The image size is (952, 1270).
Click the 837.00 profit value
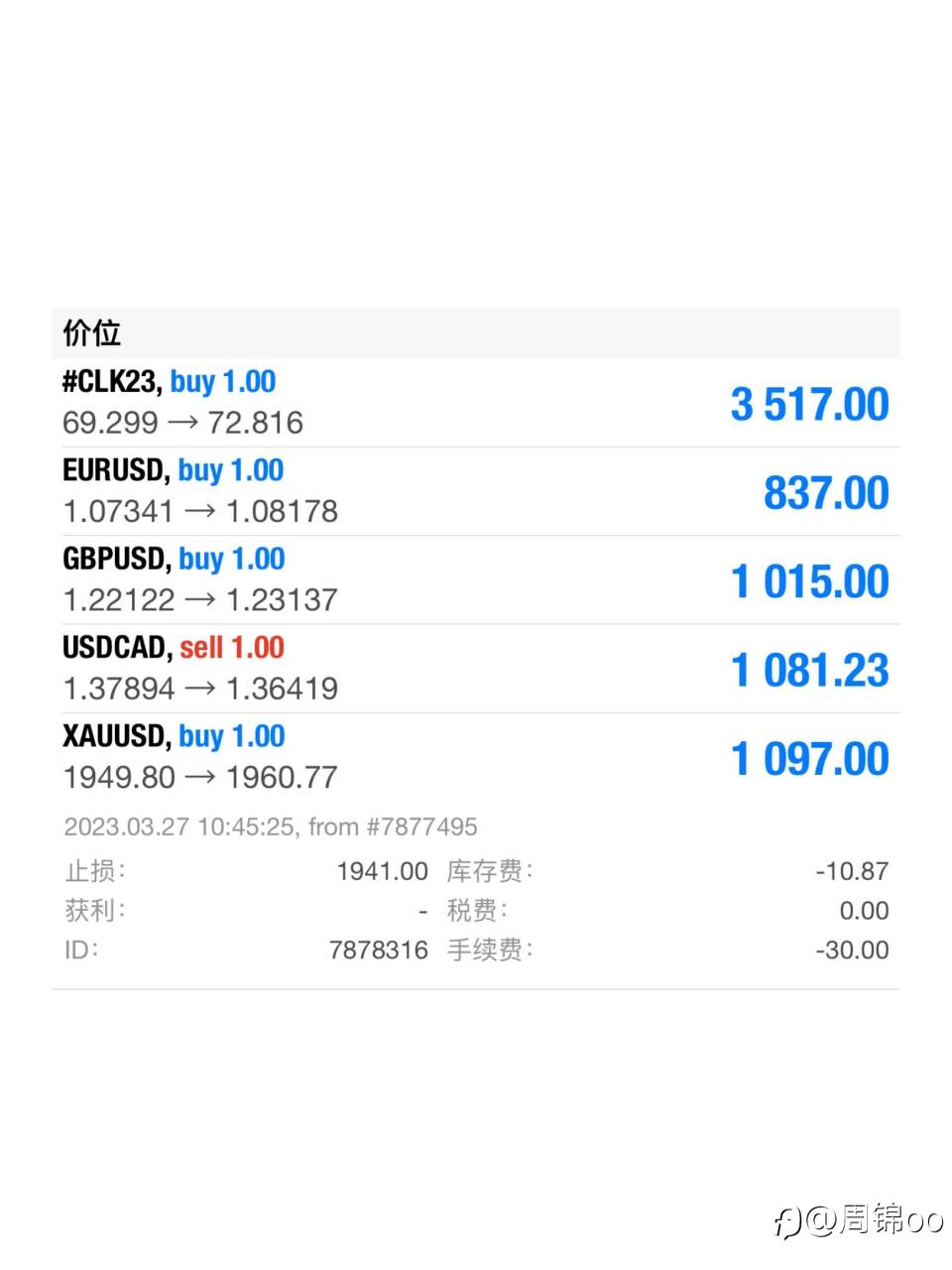point(826,492)
